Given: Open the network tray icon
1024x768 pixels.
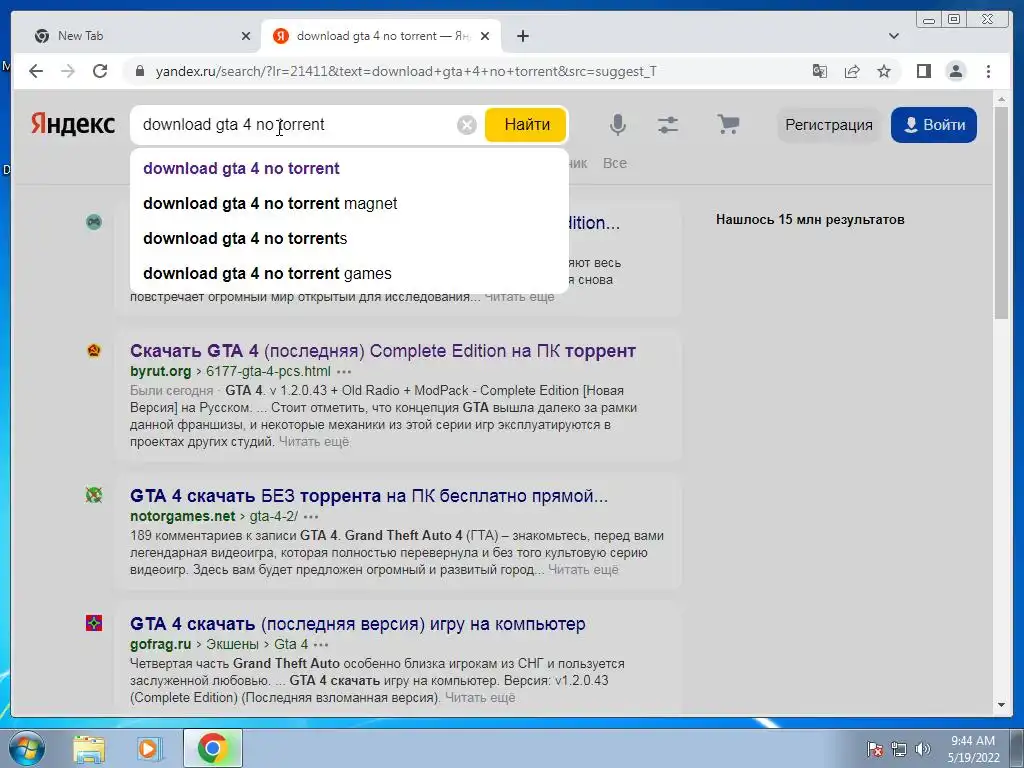Looking at the screenshot, I should click(x=899, y=749).
